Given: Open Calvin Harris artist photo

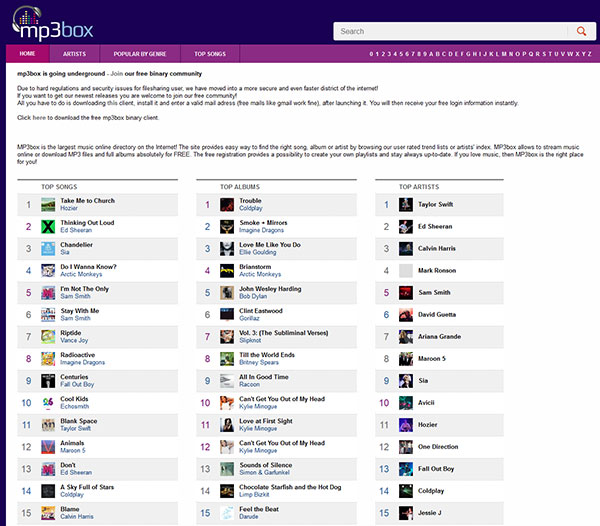Looking at the screenshot, I should click(x=406, y=249).
